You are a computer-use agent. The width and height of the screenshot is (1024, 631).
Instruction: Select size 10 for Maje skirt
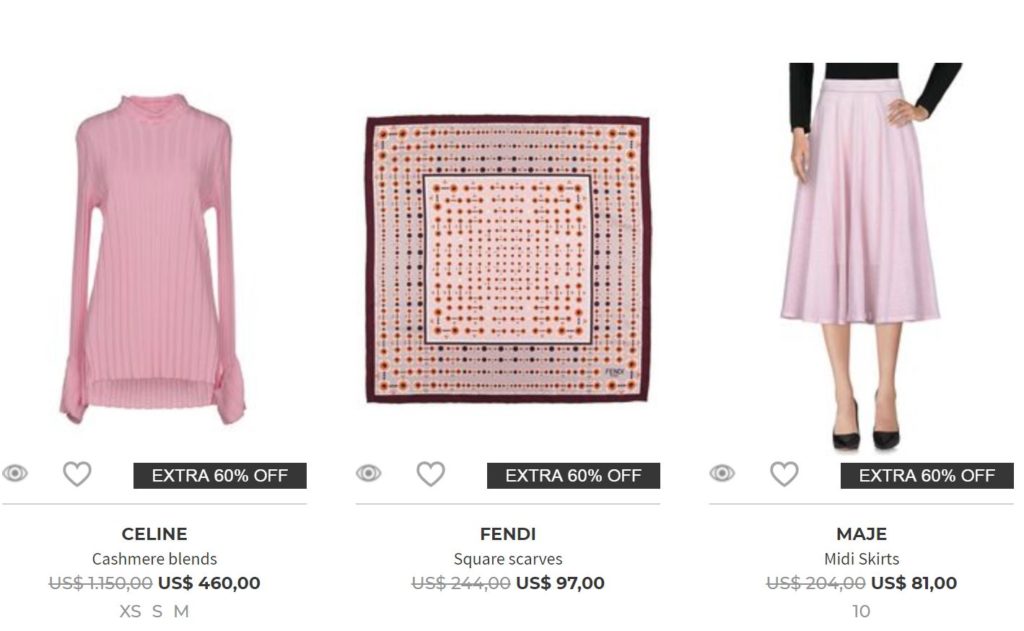861,611
